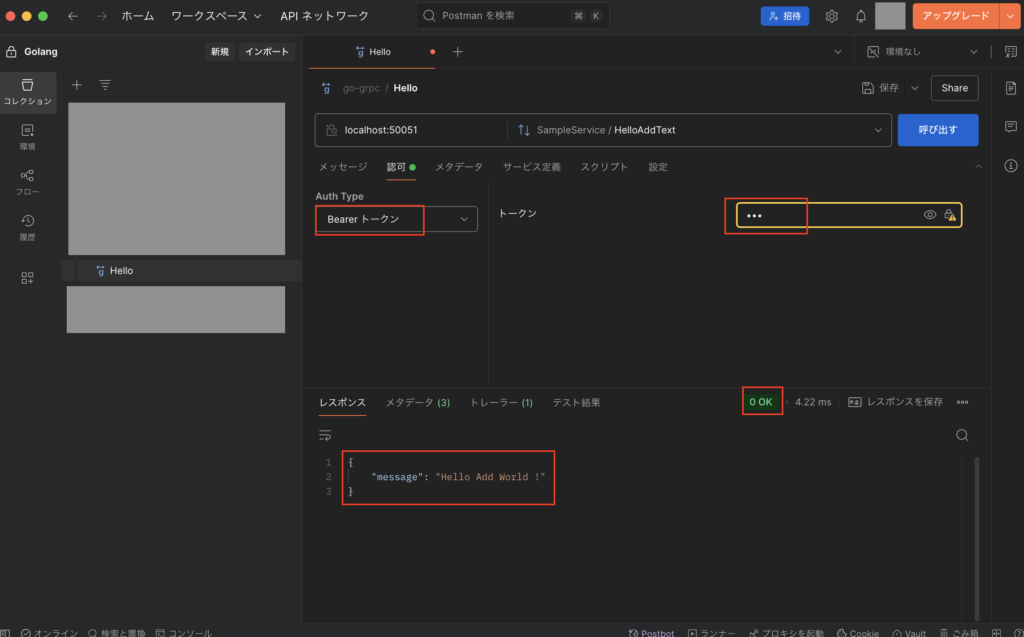Toggle token visibility with the eye icon
1024x637 pixels.
click(x=929, y=215)
